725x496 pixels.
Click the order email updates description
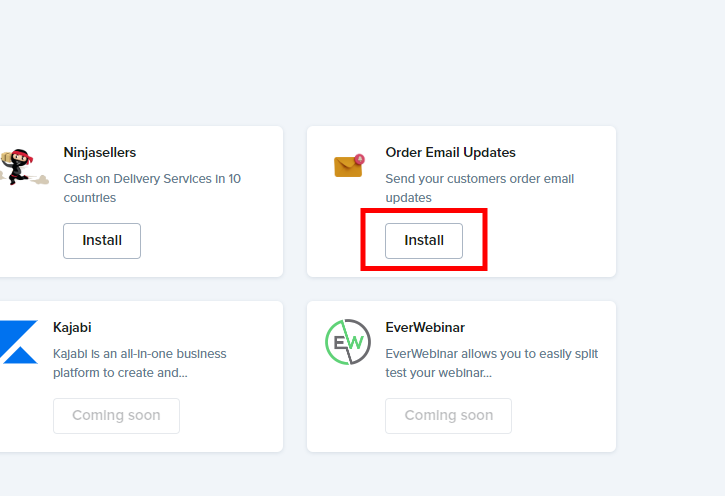[x=479, y=188]
